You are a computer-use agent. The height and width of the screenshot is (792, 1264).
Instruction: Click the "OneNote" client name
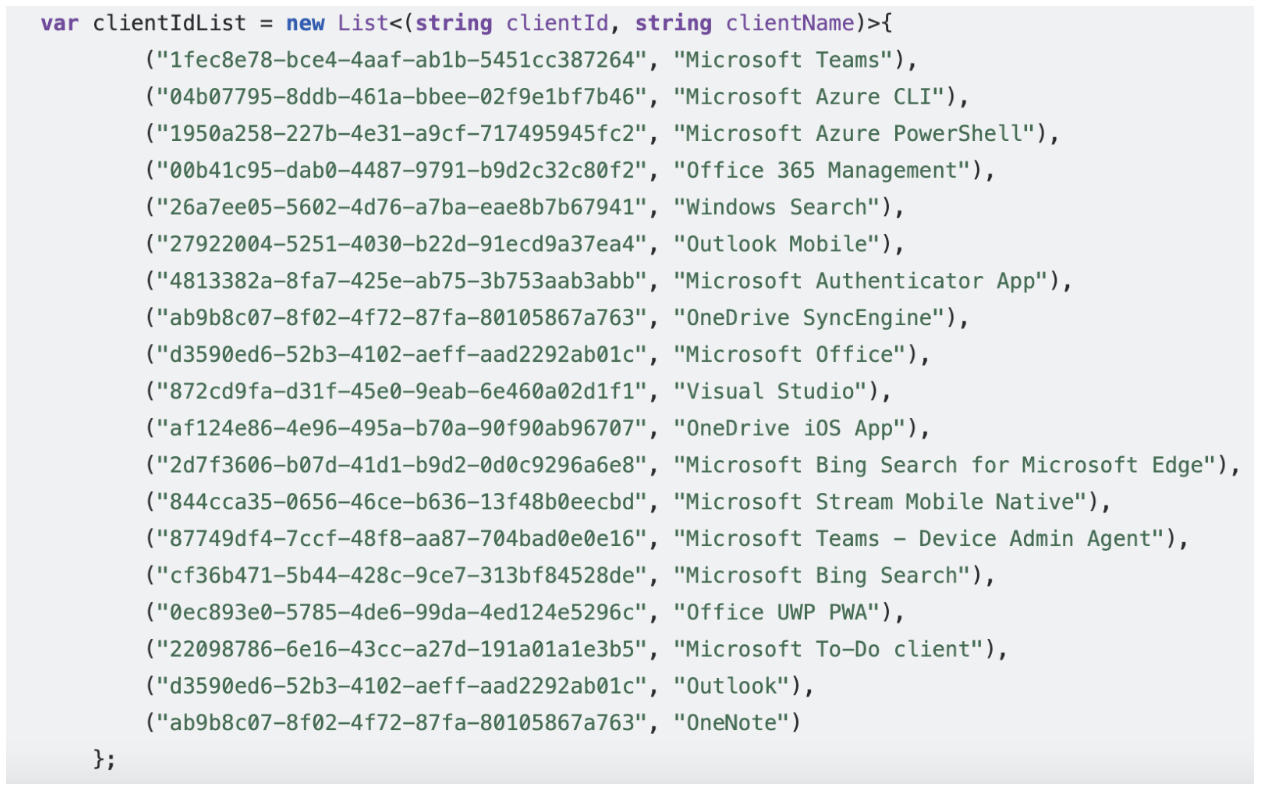point(731,722)
